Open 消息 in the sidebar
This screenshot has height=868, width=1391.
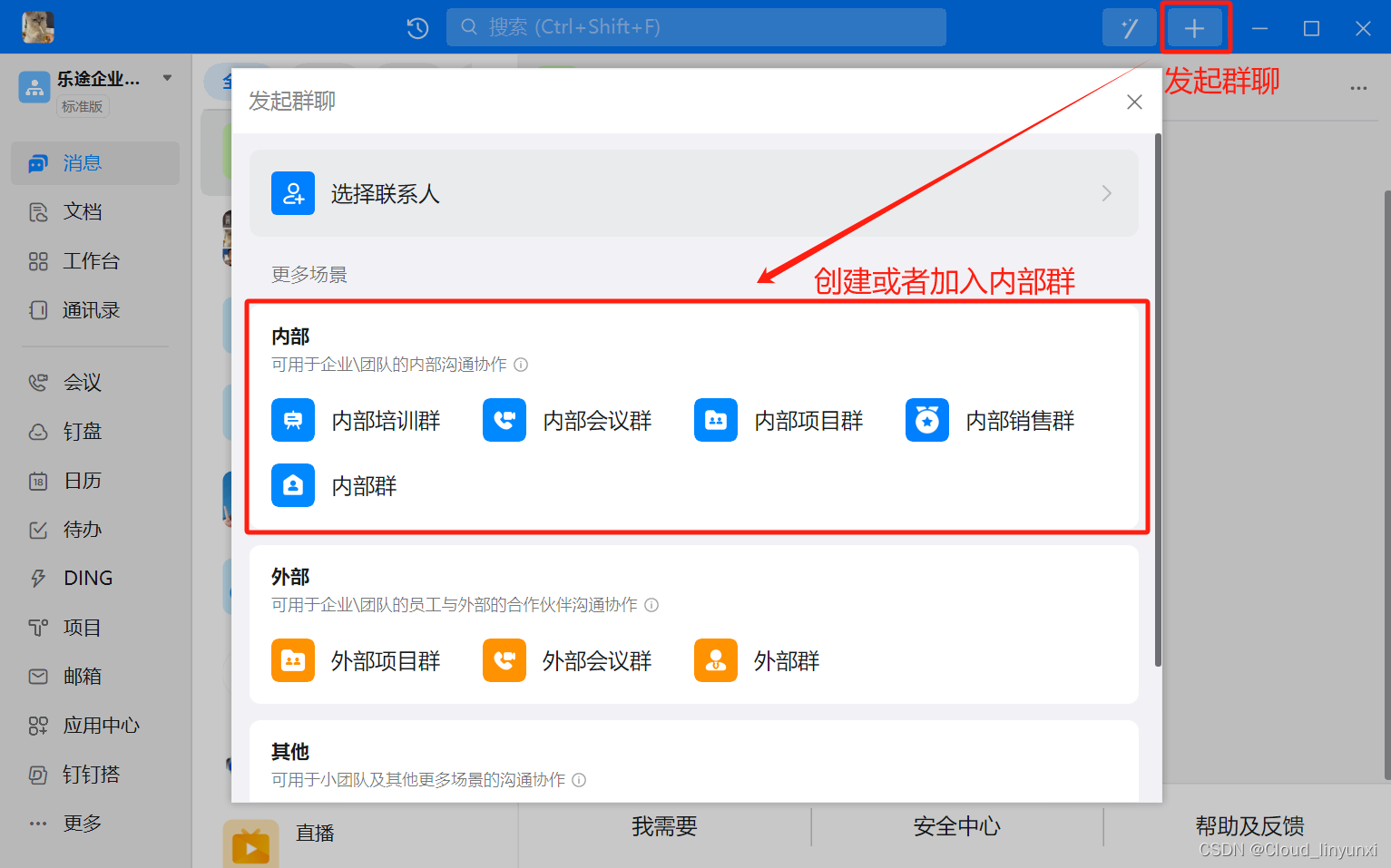95,163
